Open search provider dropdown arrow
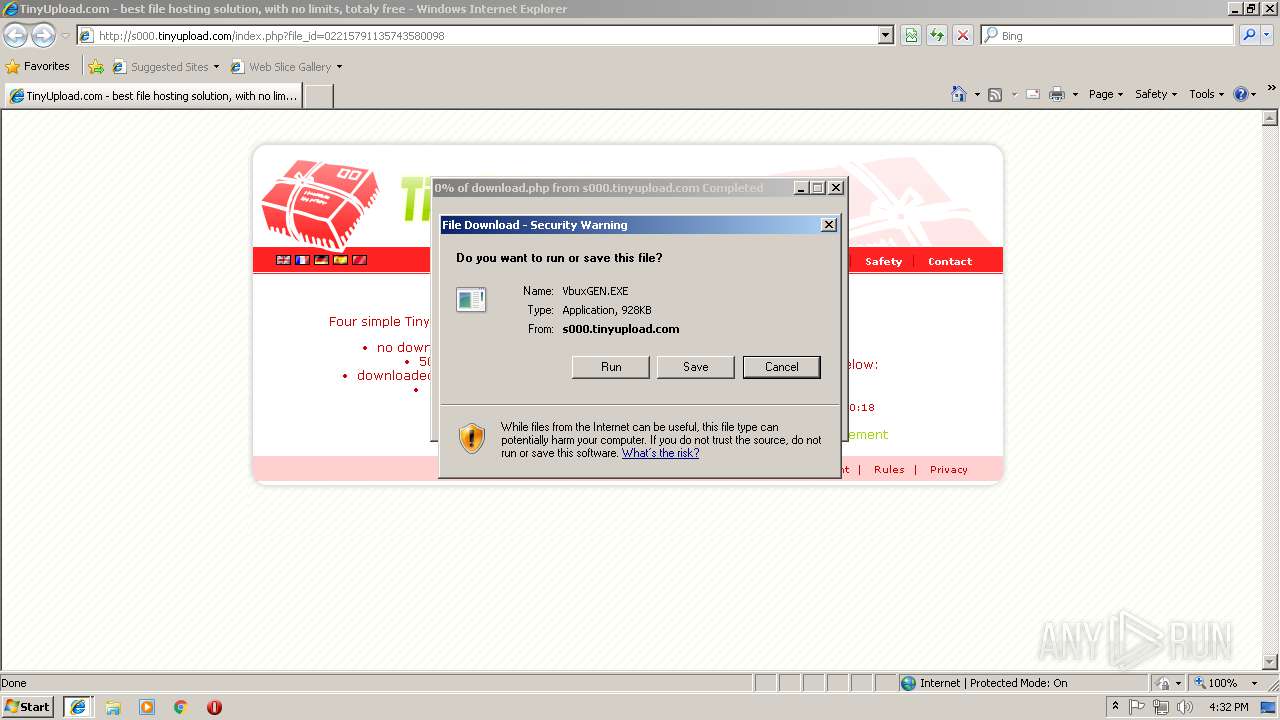Screen dimensions: 1280x720 [x=1267, y=36]
